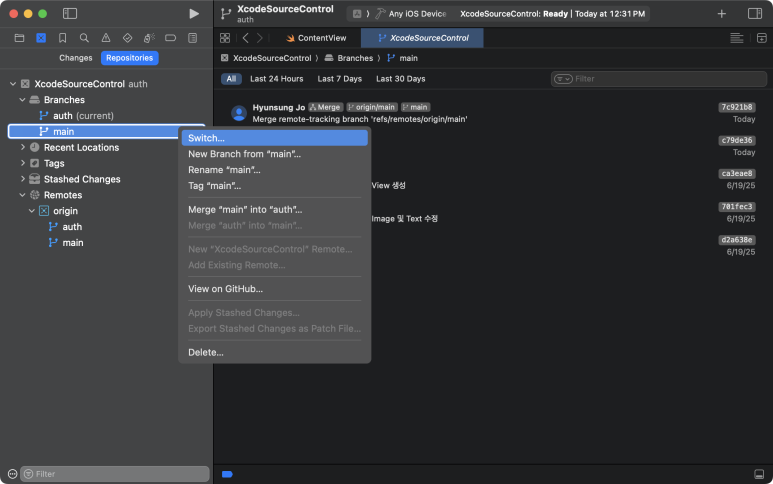Click the commit hash c79de36
773x484 pixels.
[737, 140]
